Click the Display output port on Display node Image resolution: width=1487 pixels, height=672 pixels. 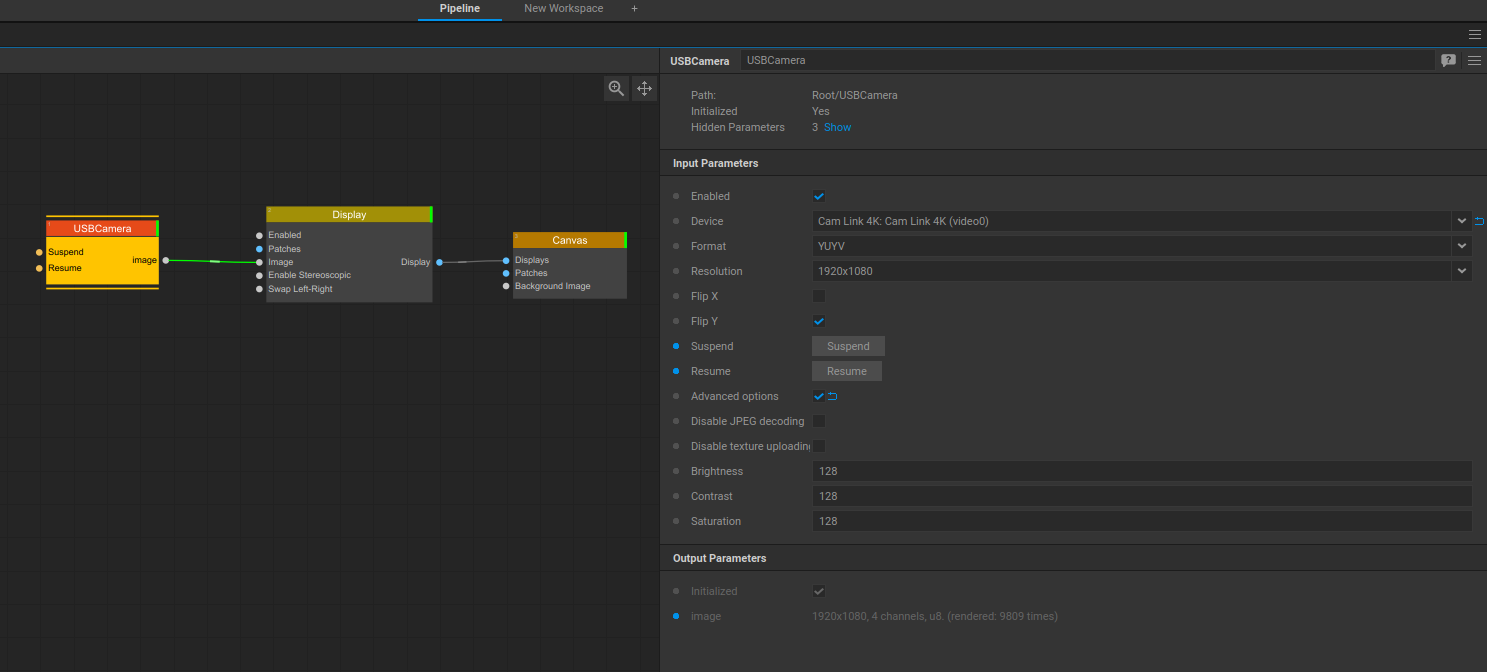click(x=439, y=262)
